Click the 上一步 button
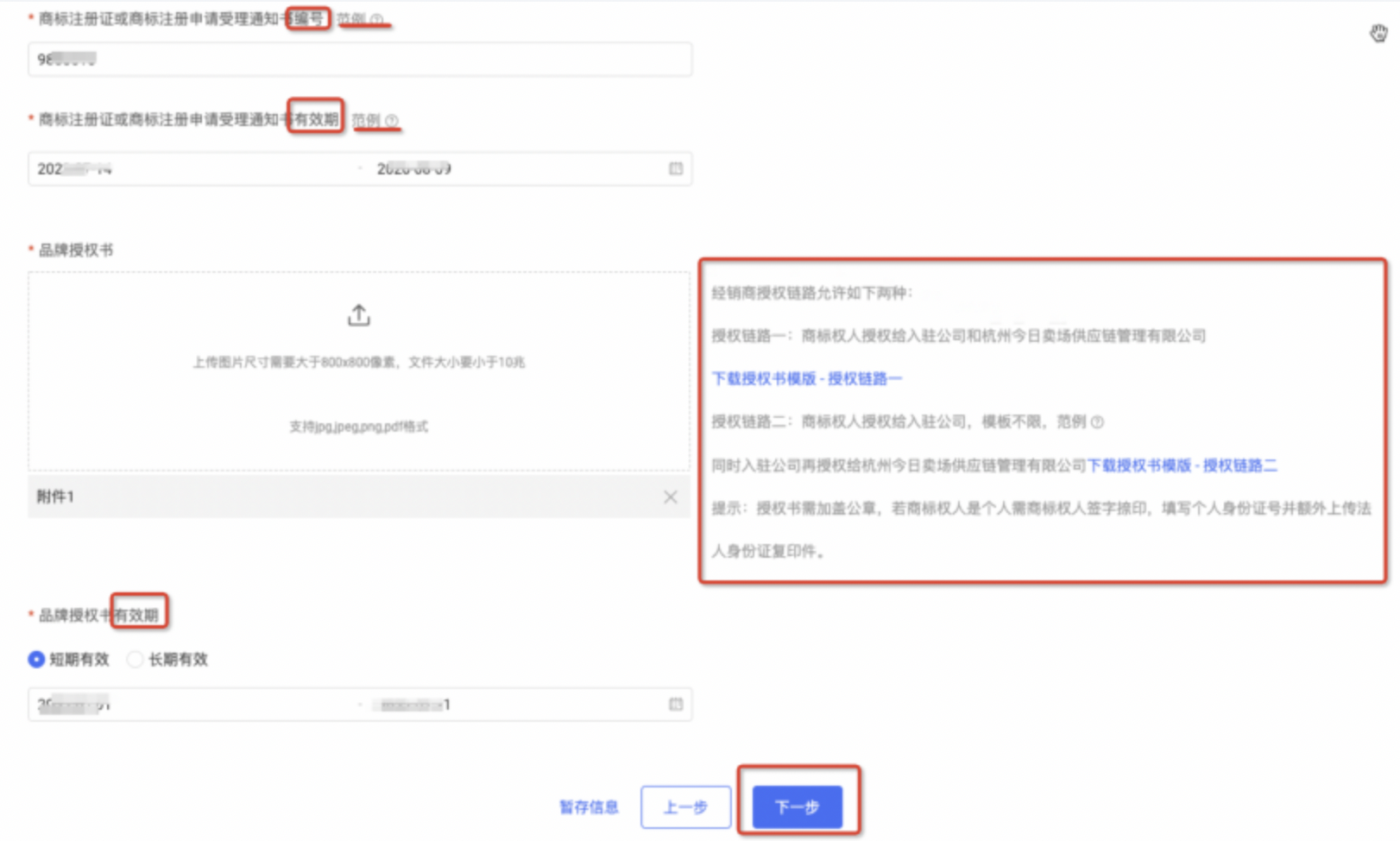The image size is (1400, 841). (x=685, y=806)
